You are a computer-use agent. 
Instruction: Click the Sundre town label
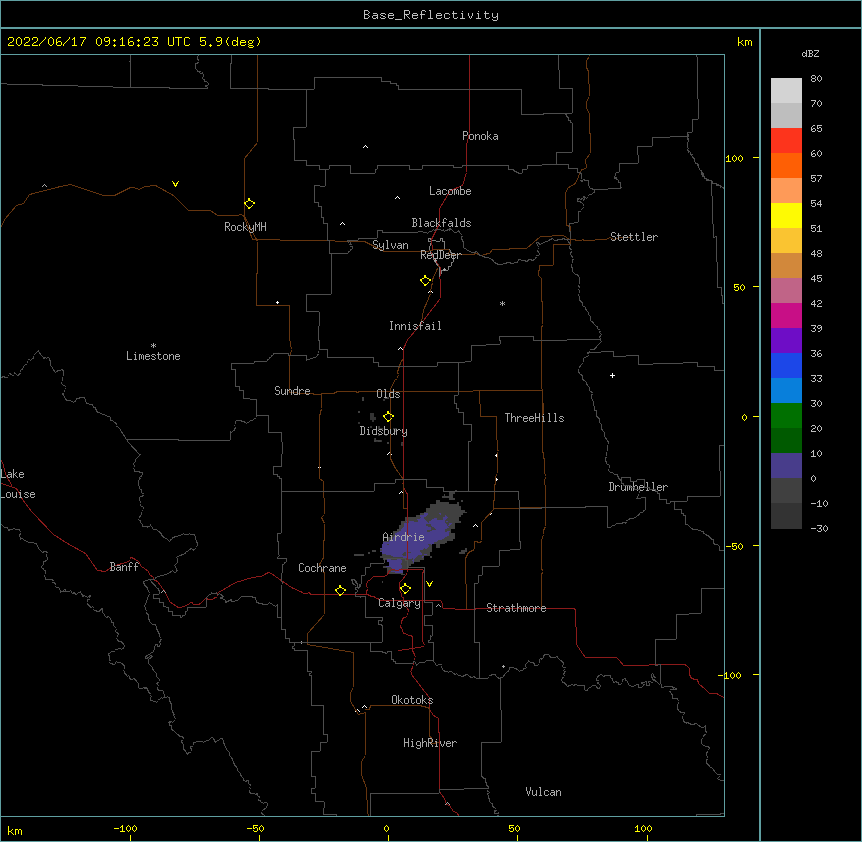click(292, 391)
